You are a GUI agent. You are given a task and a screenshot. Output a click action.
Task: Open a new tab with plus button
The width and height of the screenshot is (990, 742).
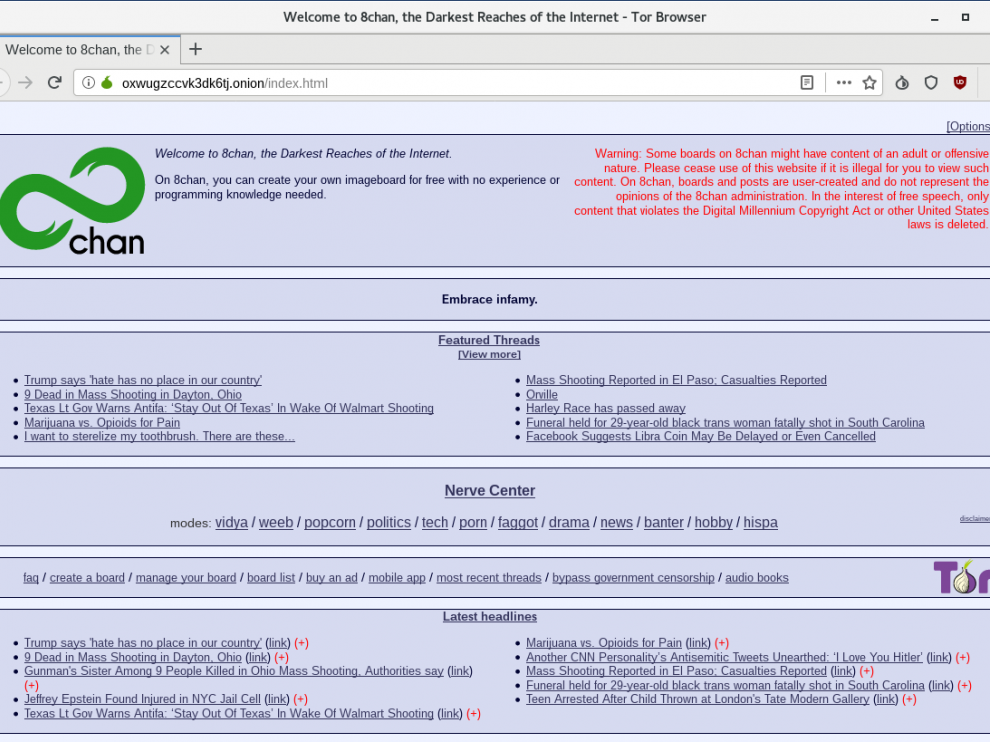[x=195, y=49]
